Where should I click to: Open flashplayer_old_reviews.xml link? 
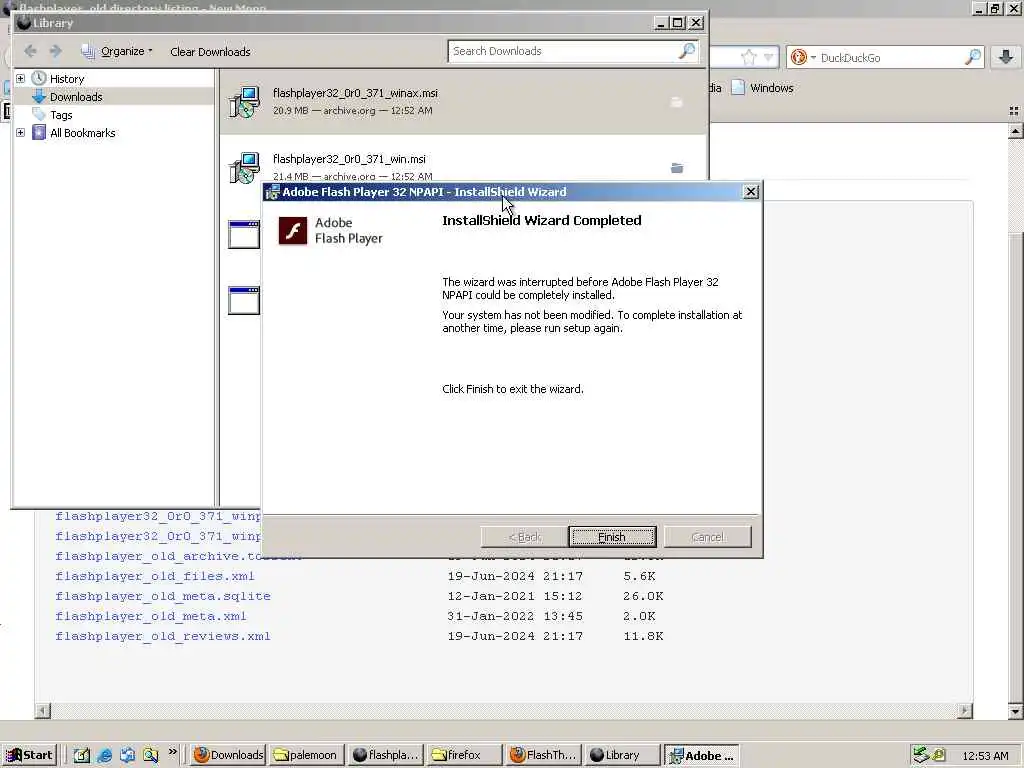coord(163,636)
